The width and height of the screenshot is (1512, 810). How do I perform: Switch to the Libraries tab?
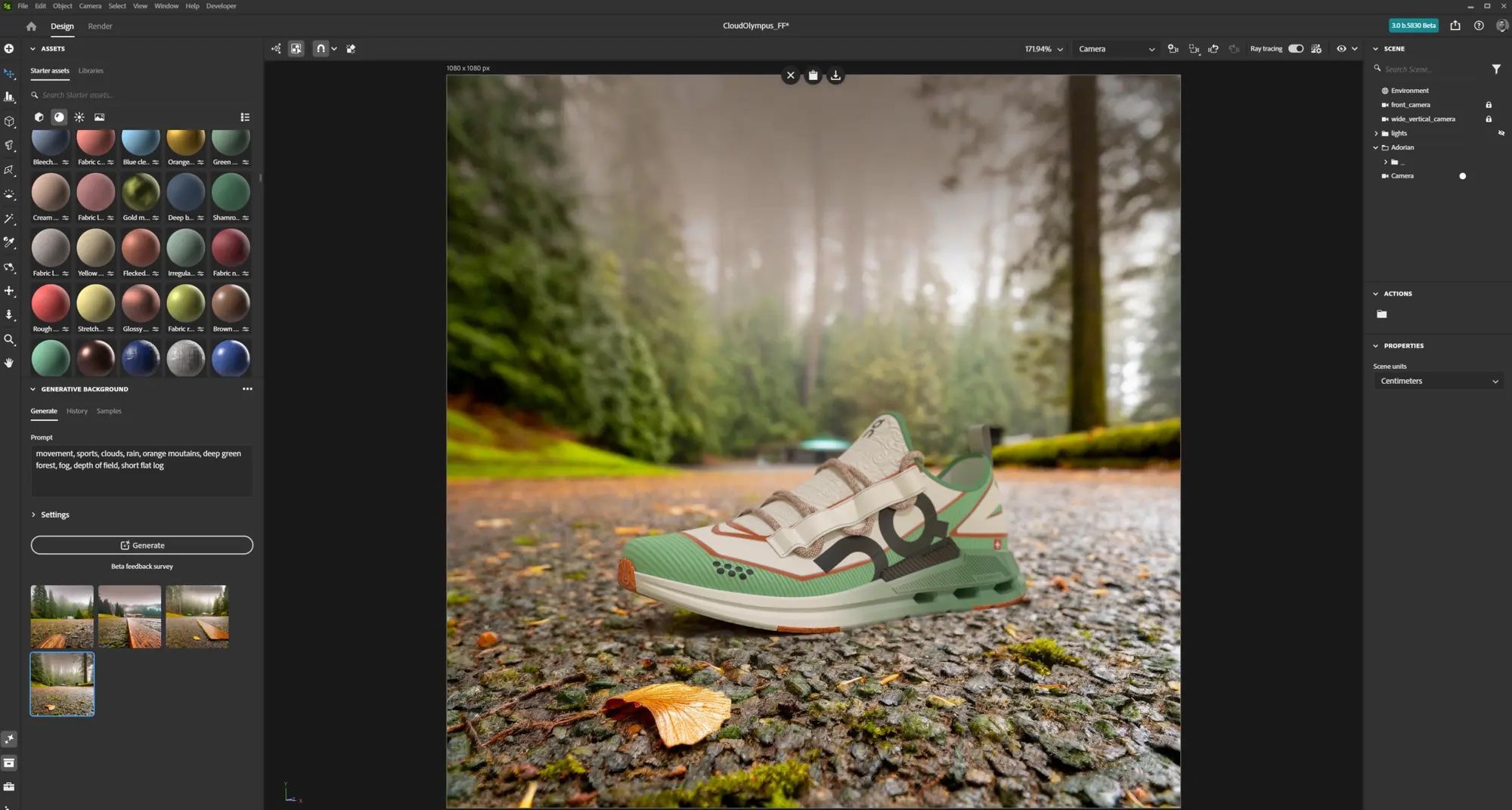point(91,71)
